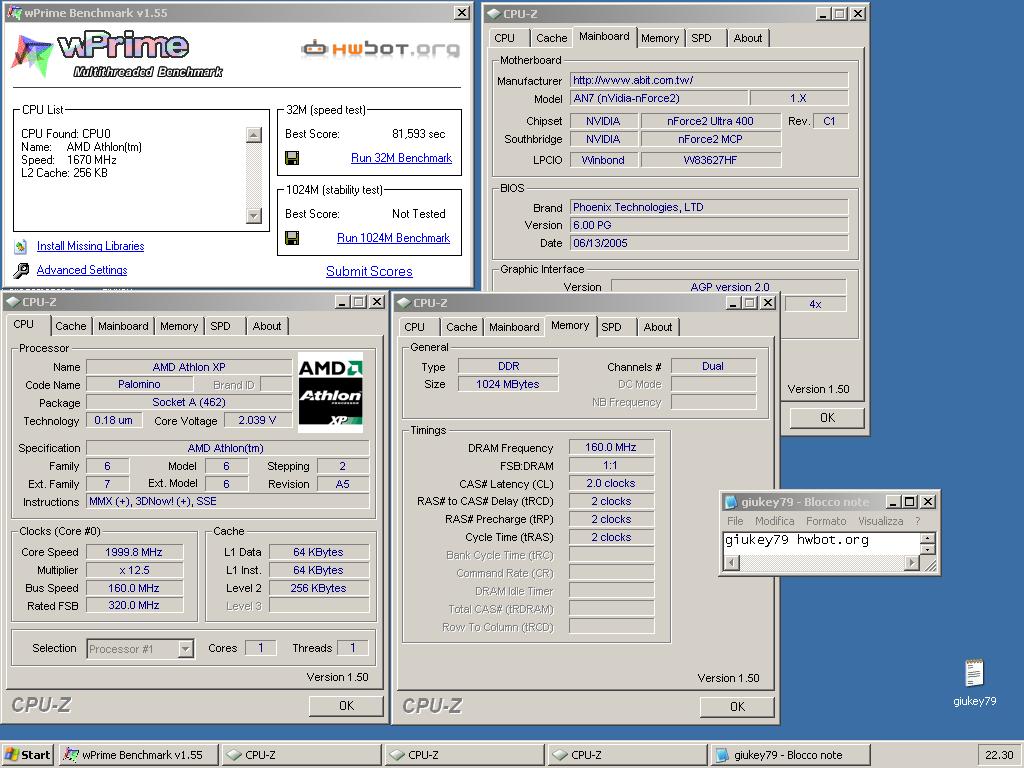Switch to About tab in Memory window

click(658, 327)
